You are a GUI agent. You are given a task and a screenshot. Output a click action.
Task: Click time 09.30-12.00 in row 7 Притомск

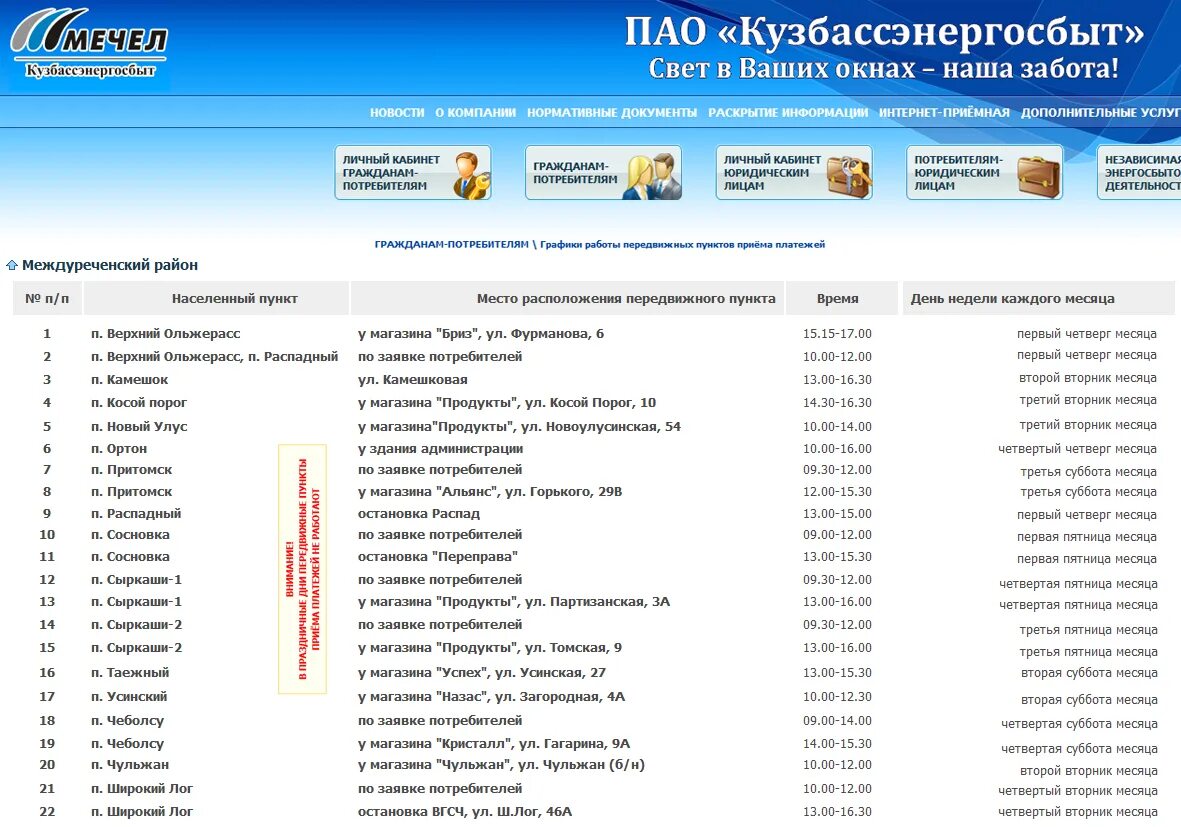point(838,470)
